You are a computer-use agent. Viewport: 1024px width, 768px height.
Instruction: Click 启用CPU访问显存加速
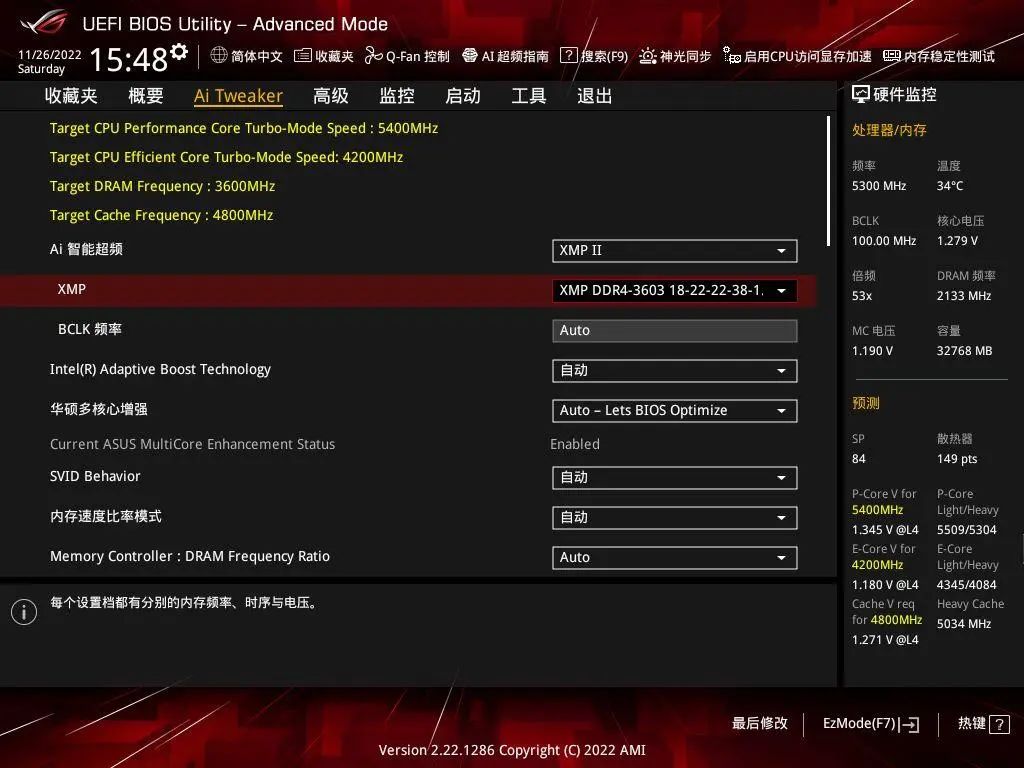[x=797, y=56]
